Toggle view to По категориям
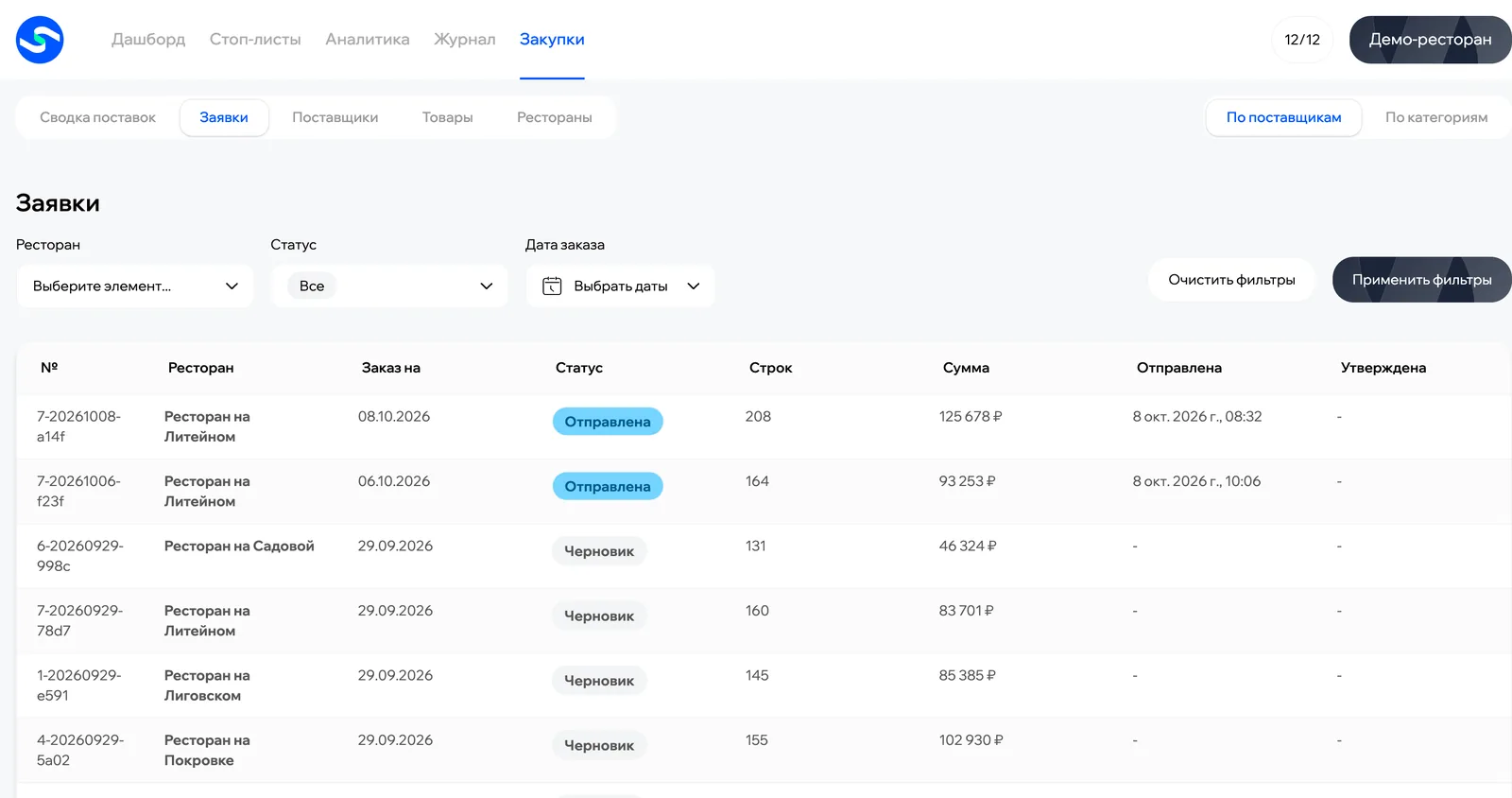 click(x=1436, y=117)
